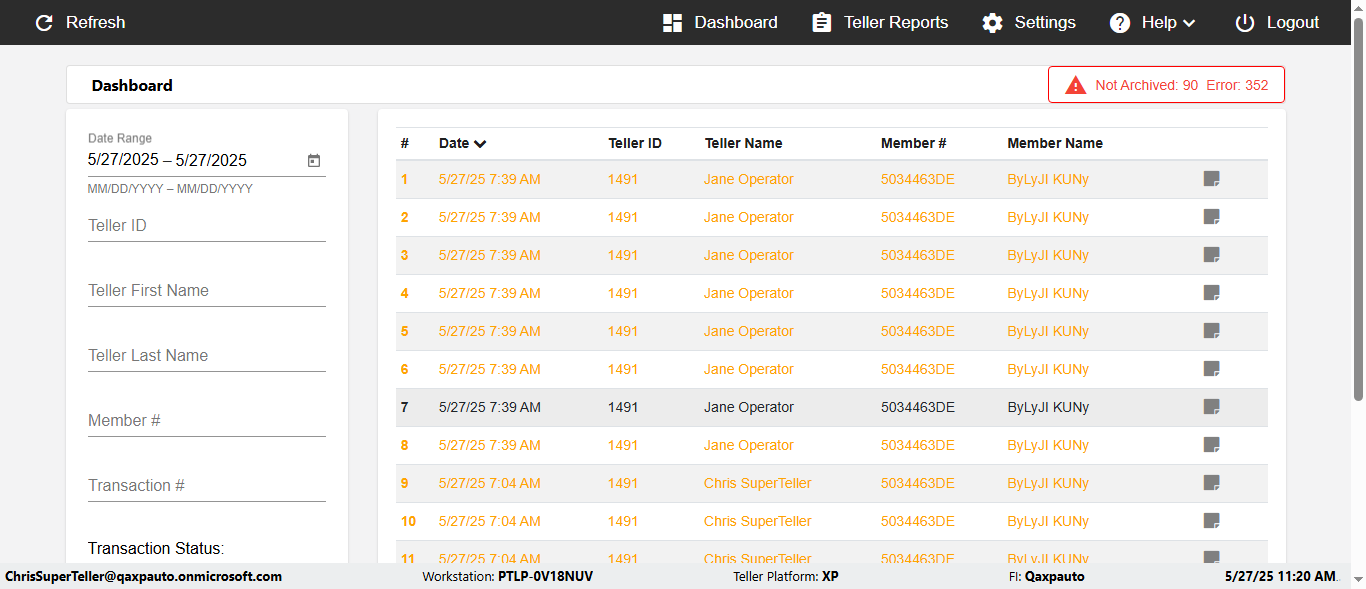The width and height of the screenshot is (1366, 589).
Task: Open Settings using the gear icon
Action: pyautogui.click(x=992, y=22)
